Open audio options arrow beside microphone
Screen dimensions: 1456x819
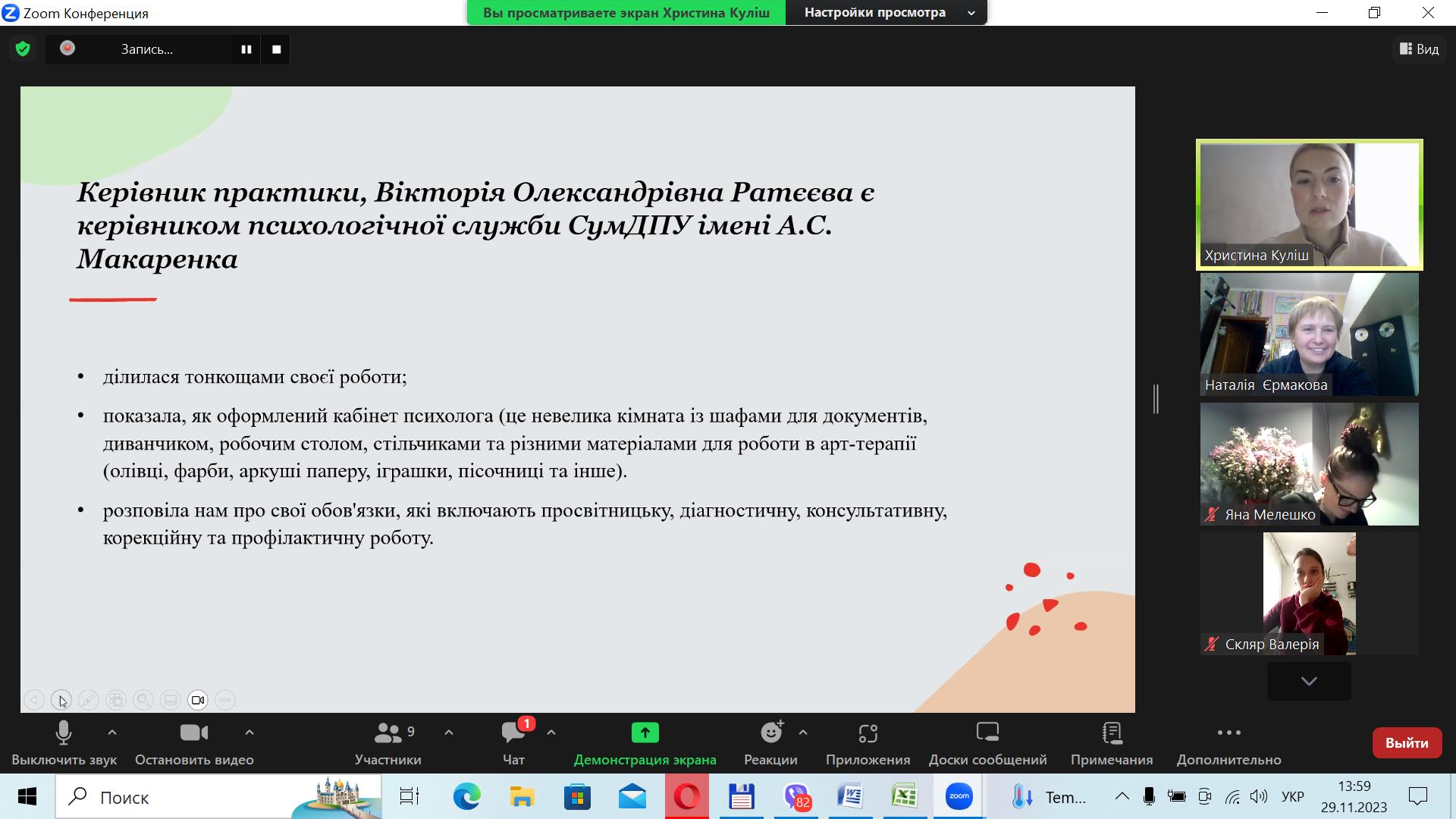click(x=112, y=733)
